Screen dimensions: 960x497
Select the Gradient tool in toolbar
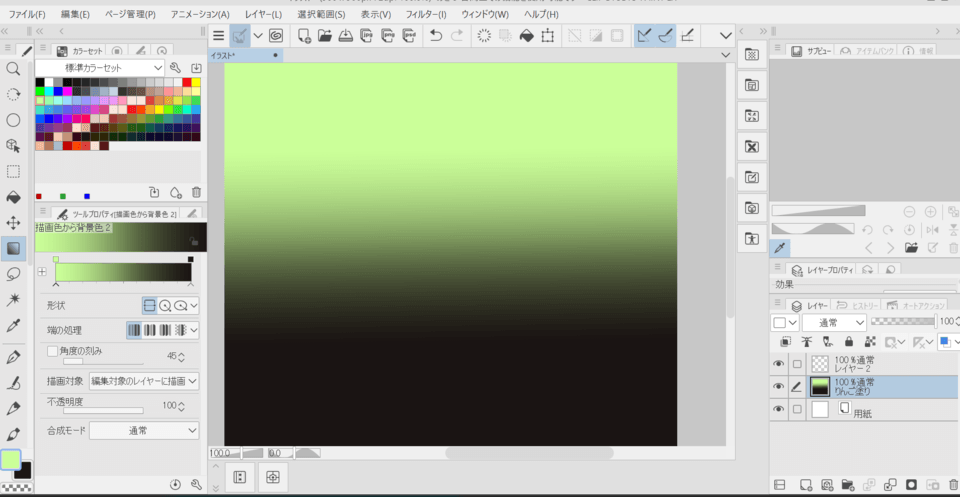click(x=13, y=248)
